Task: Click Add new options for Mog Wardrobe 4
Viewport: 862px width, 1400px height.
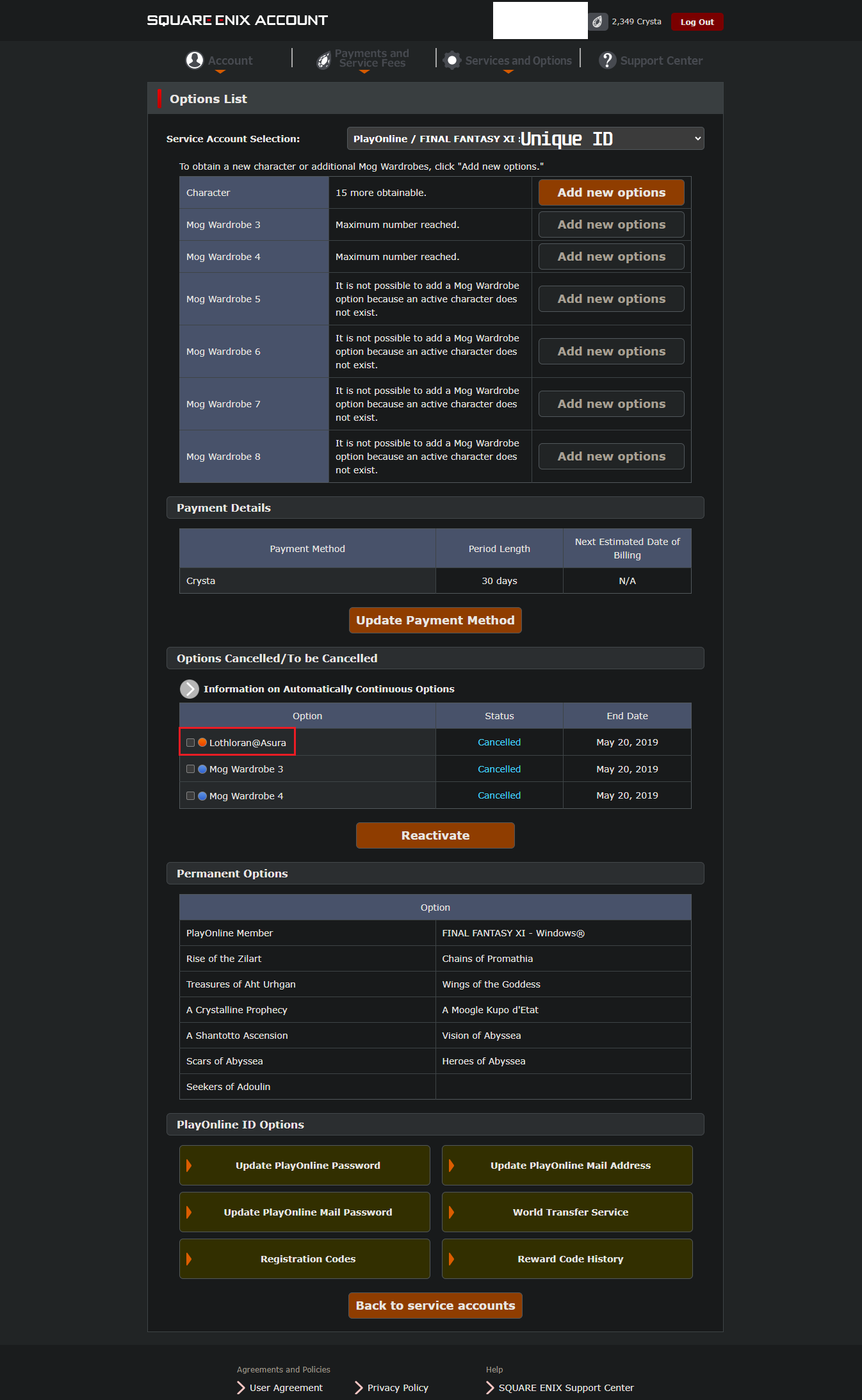Action: (611, 257)
